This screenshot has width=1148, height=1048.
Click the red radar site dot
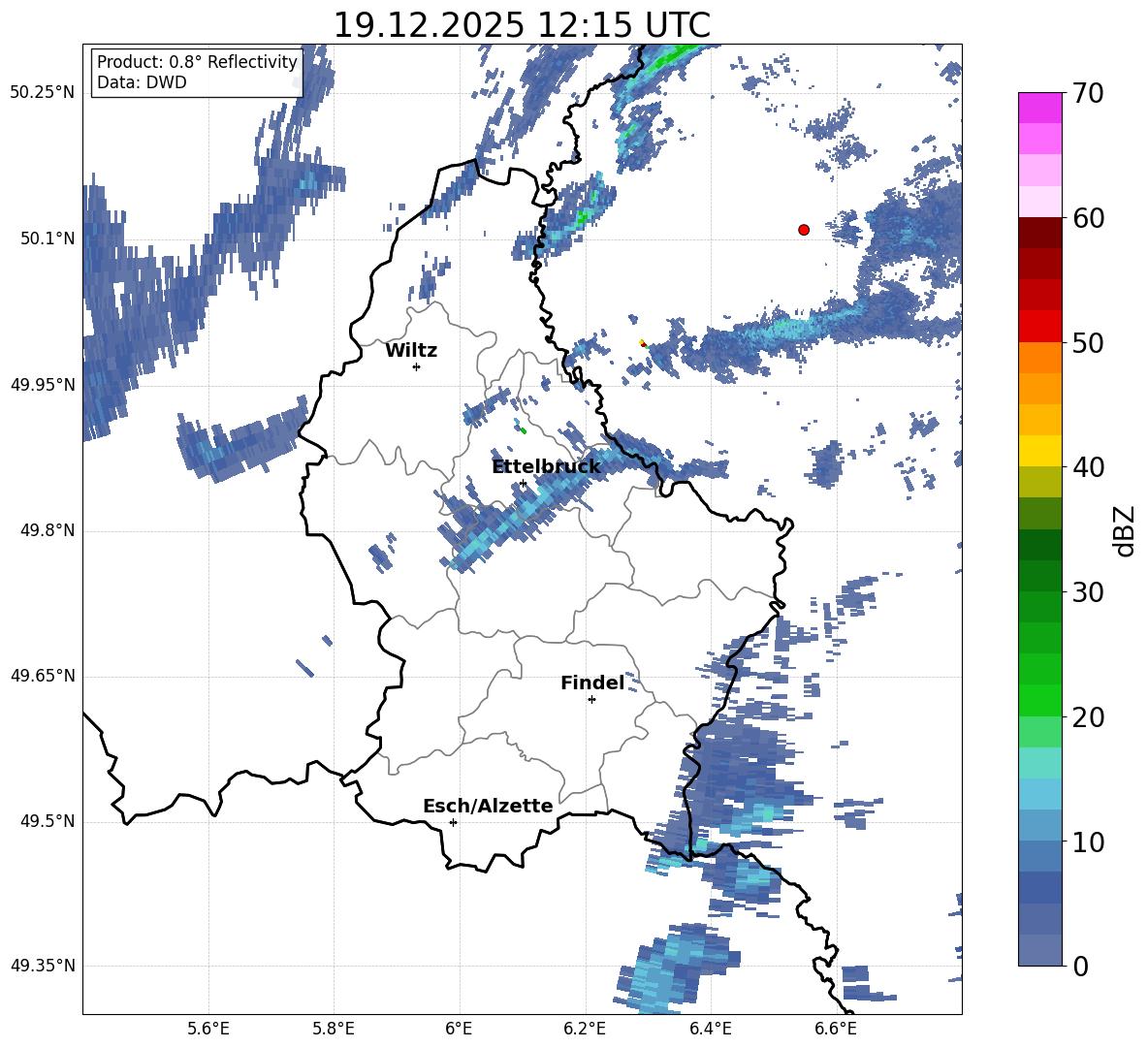[x=804, y=230]
